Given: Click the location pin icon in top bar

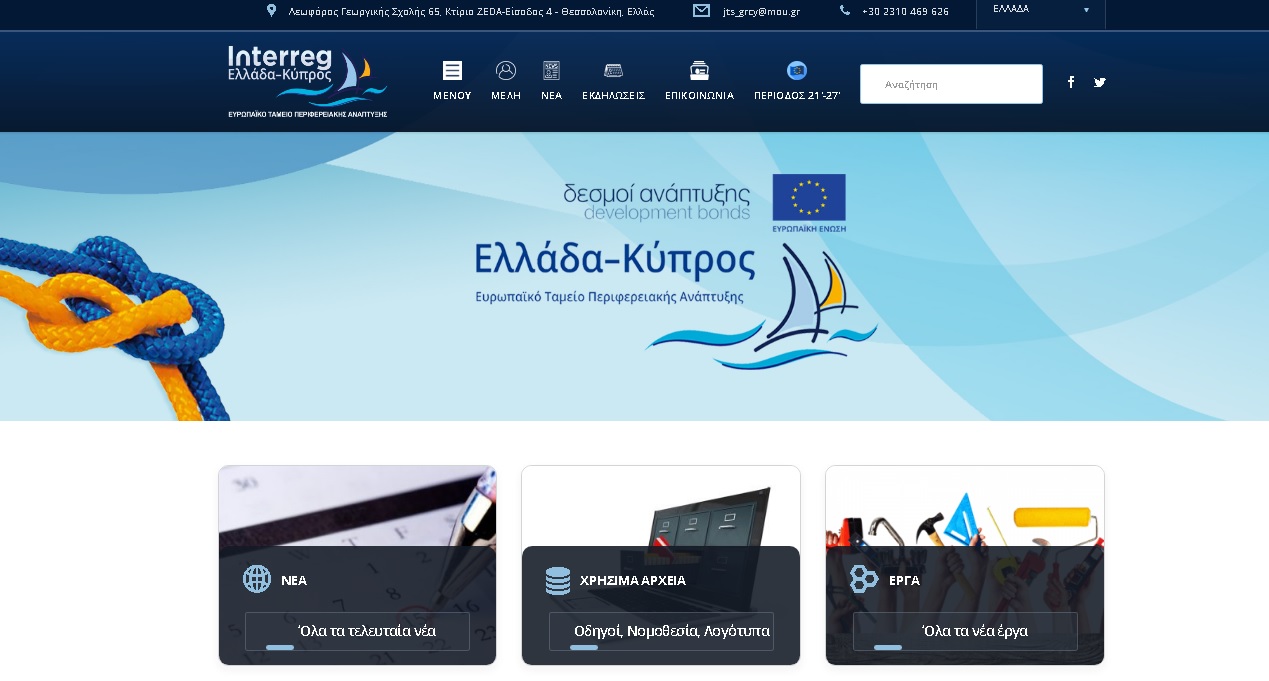Looking at the screenshot, I should point(271,11).
